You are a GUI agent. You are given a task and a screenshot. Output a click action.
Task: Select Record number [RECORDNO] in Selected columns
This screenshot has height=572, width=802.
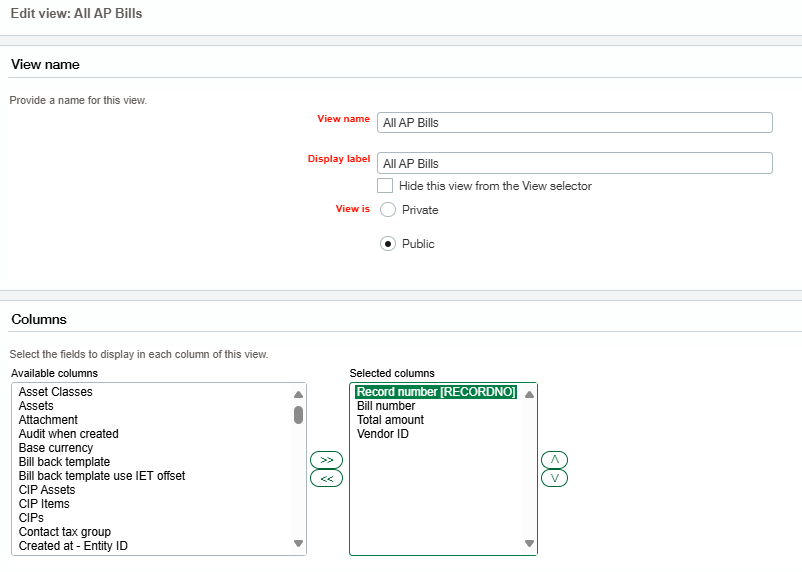tap(436, 392)
